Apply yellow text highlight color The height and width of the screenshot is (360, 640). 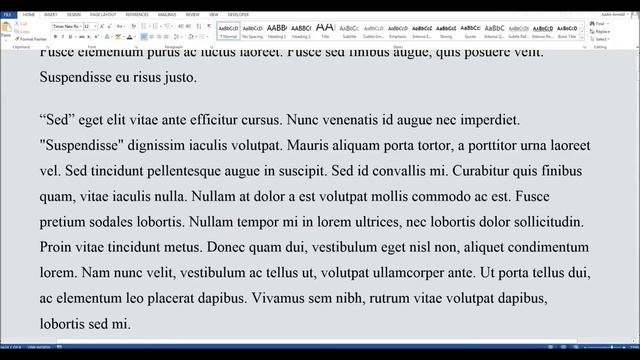point(118,37)
